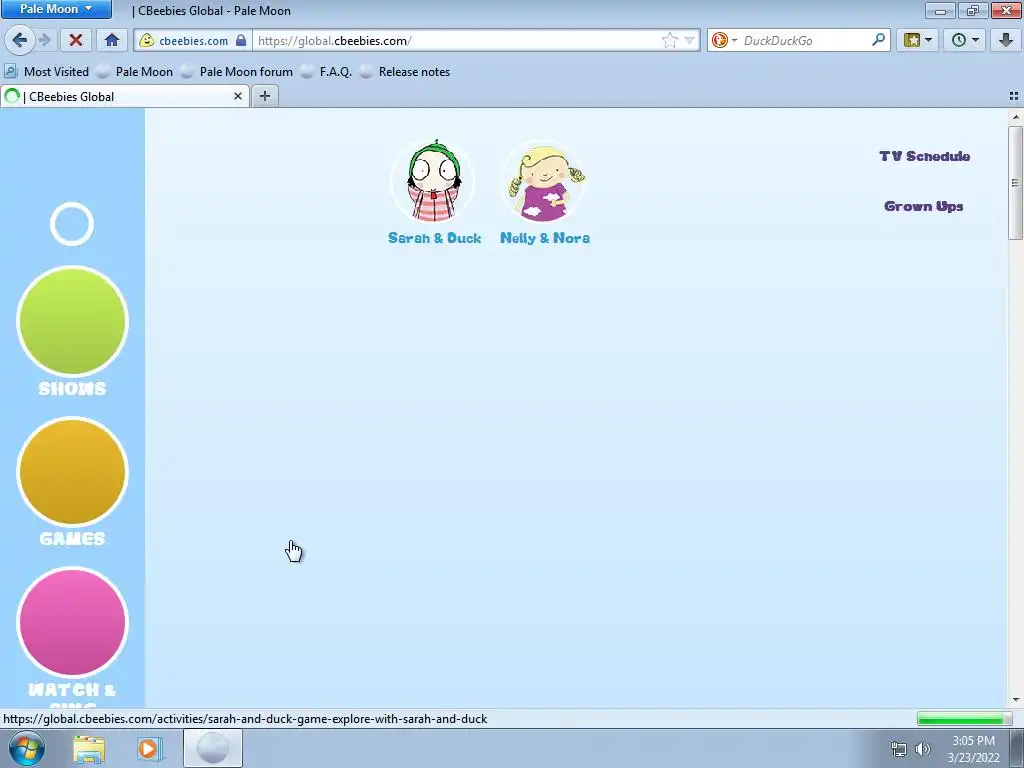Click the Pale Moon taskbar button
1024x768 pixels.
click(x=212, y=748)
